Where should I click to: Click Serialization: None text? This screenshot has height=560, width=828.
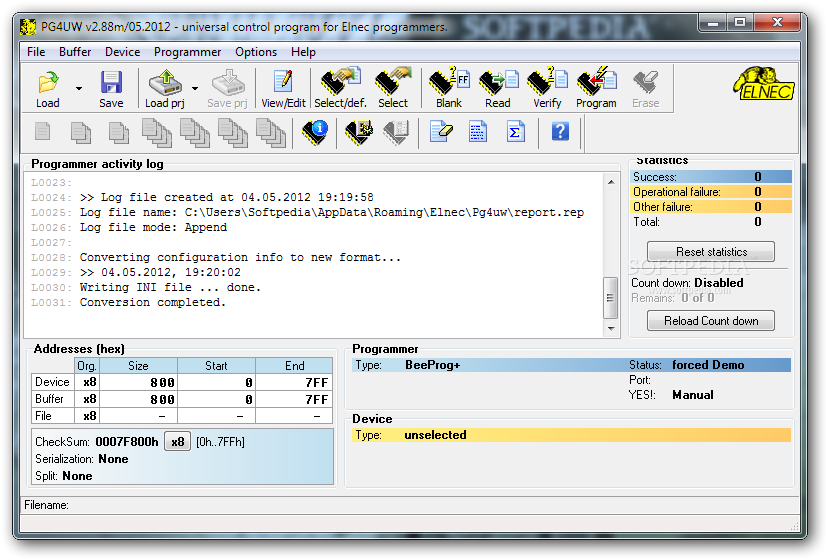(x=82, y=459)
